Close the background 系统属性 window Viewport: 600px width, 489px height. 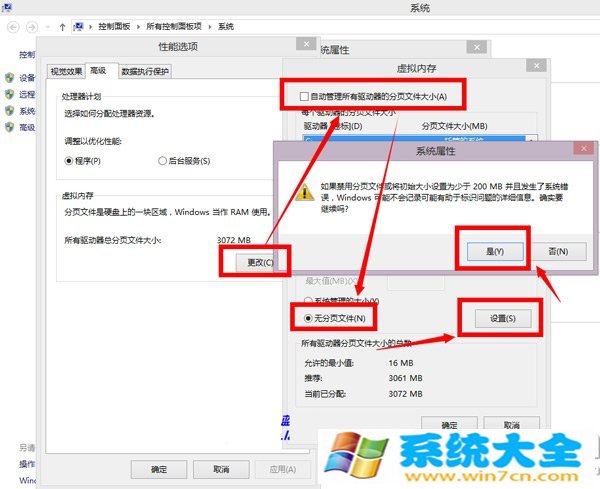click(x=477, y=47)
